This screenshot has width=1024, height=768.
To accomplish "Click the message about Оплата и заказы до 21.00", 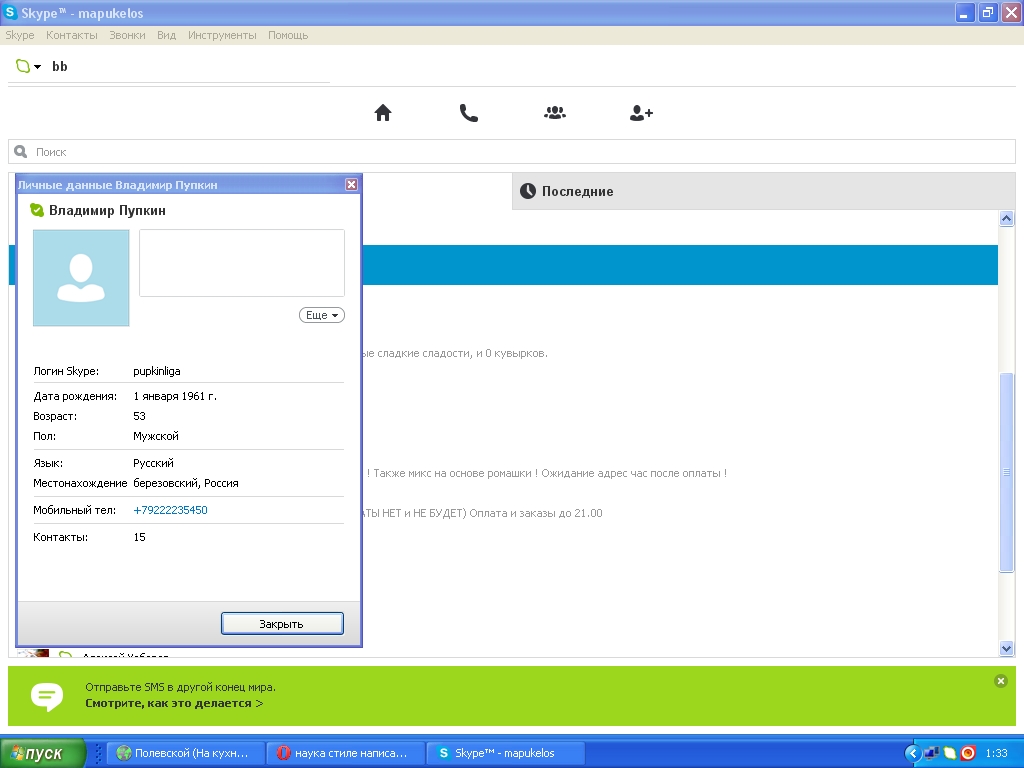I will click(x=483, y=513).
